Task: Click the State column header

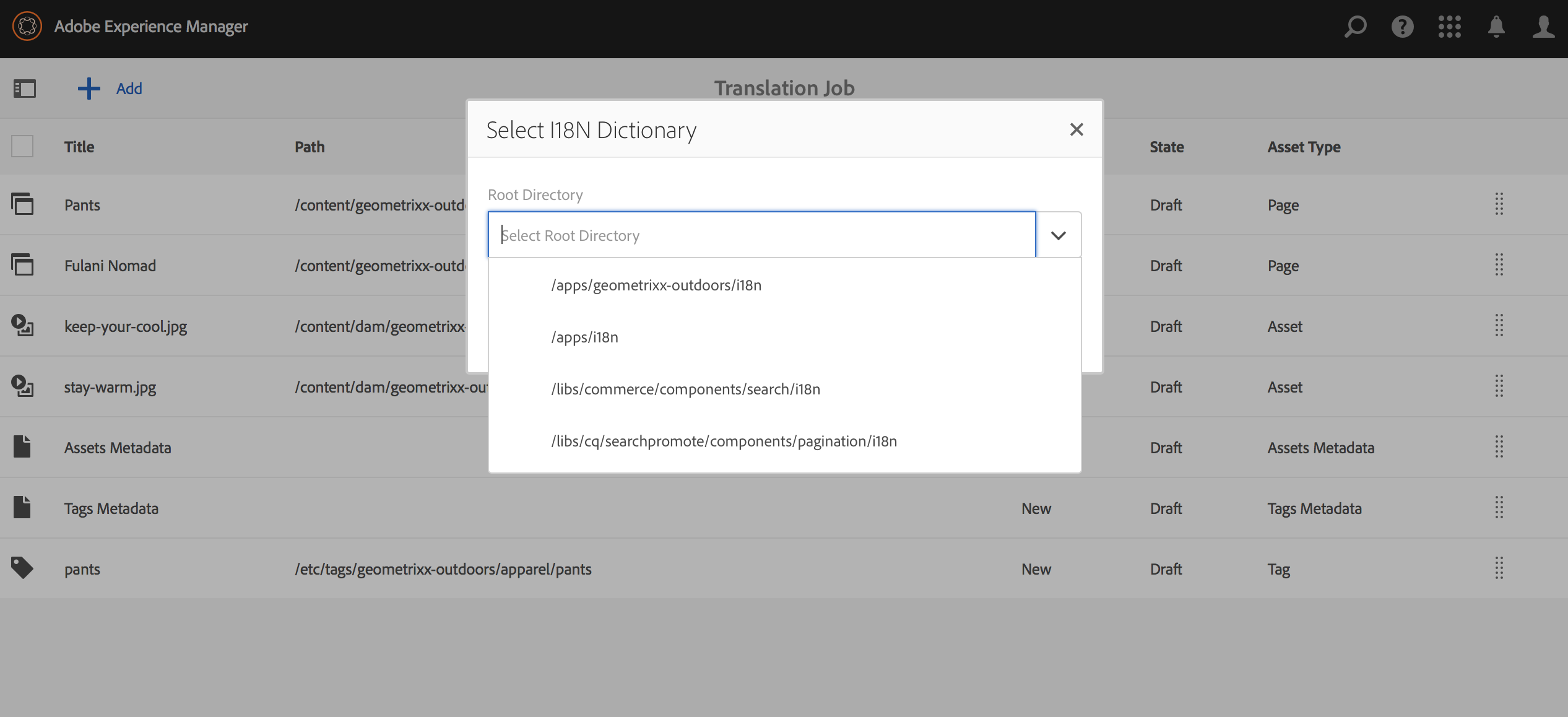Action: (x=1167, y=147)
